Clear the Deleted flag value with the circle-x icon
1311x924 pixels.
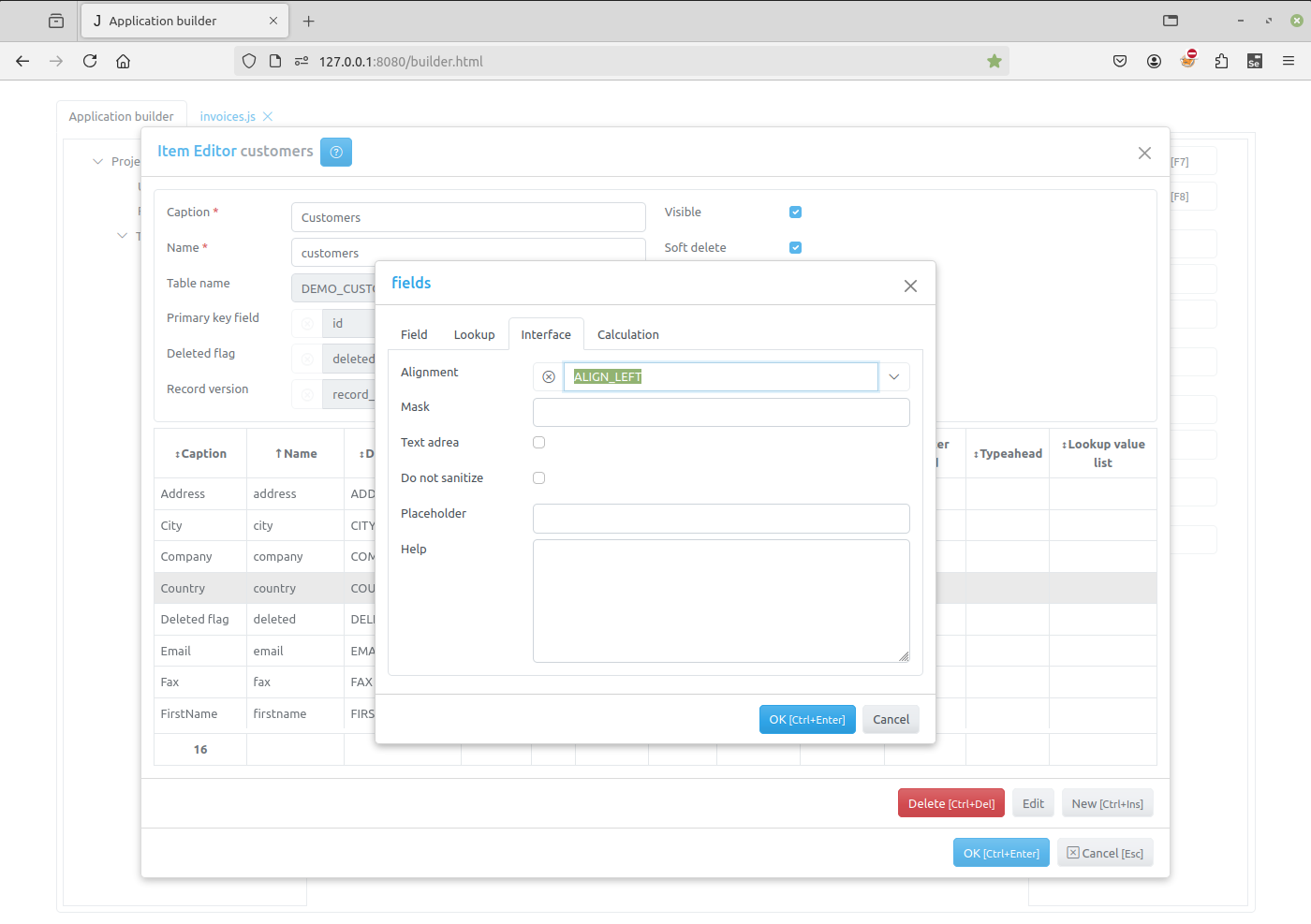click(306, 359)
